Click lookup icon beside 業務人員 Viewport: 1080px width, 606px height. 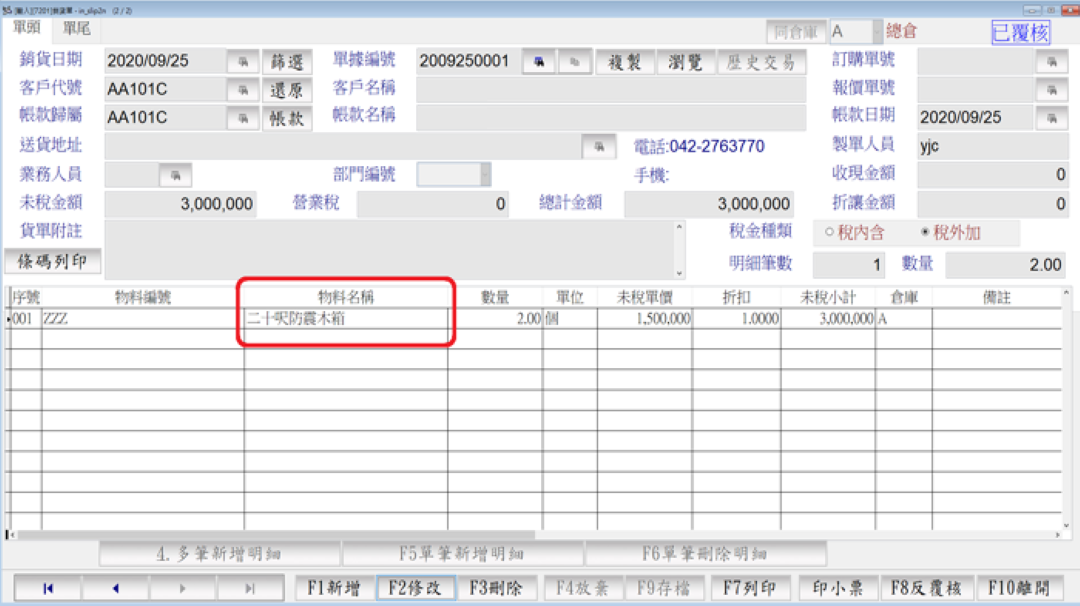(175, 175)
